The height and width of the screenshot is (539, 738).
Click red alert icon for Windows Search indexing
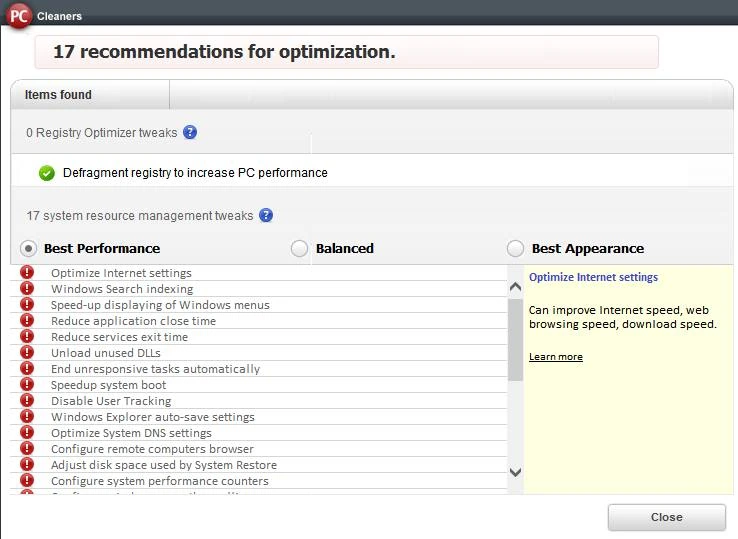(27, 288)
